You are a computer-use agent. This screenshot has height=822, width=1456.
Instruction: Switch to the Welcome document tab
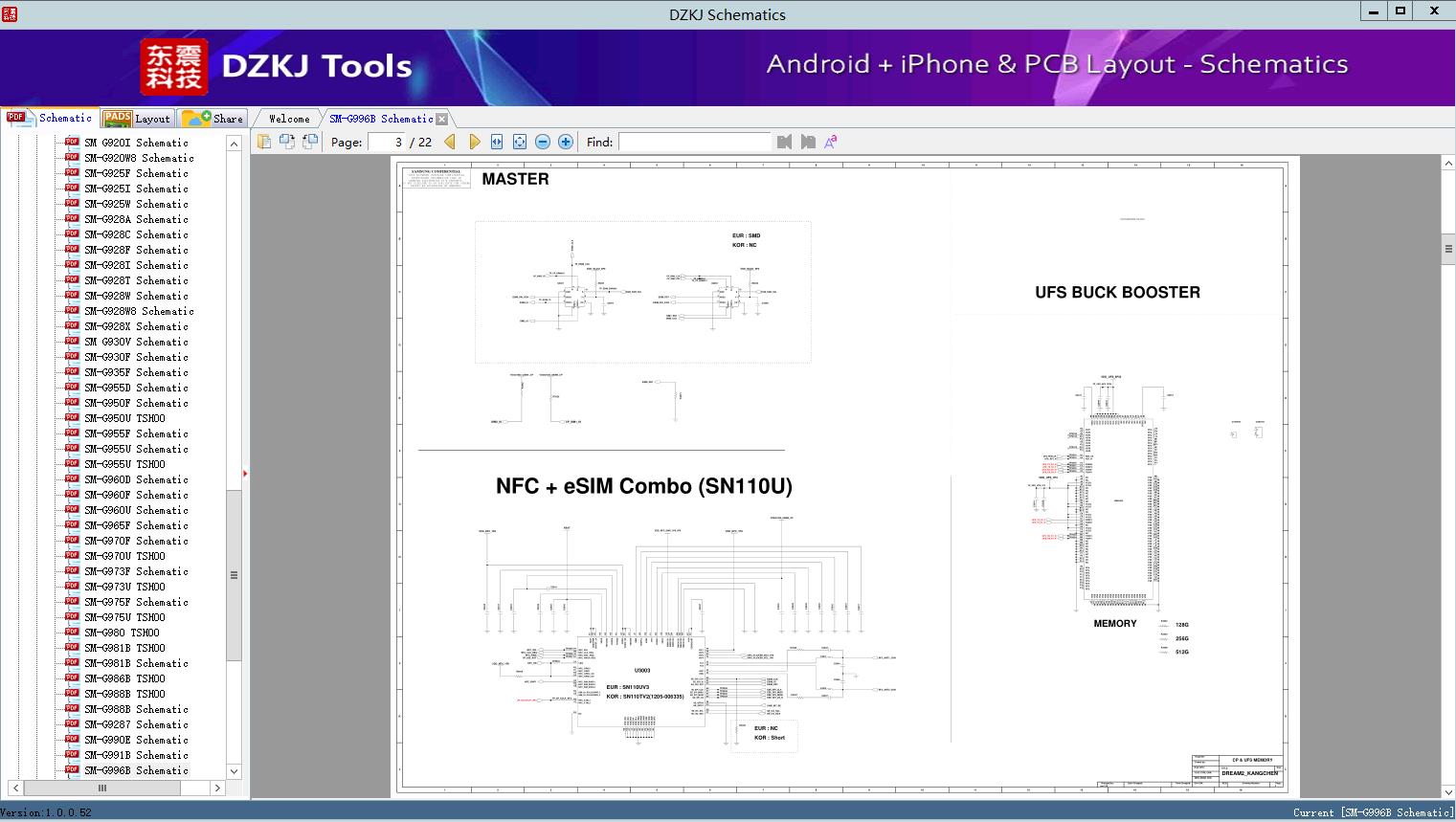288,119
